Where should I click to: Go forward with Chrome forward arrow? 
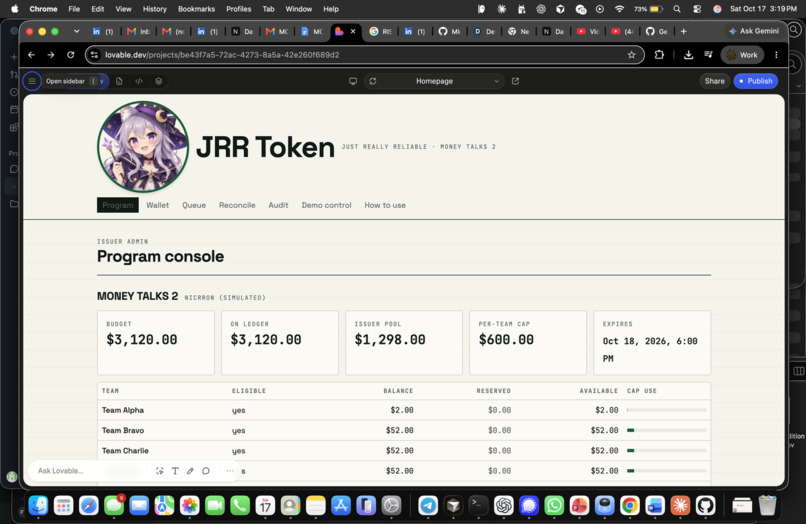(x=51, y=55)
